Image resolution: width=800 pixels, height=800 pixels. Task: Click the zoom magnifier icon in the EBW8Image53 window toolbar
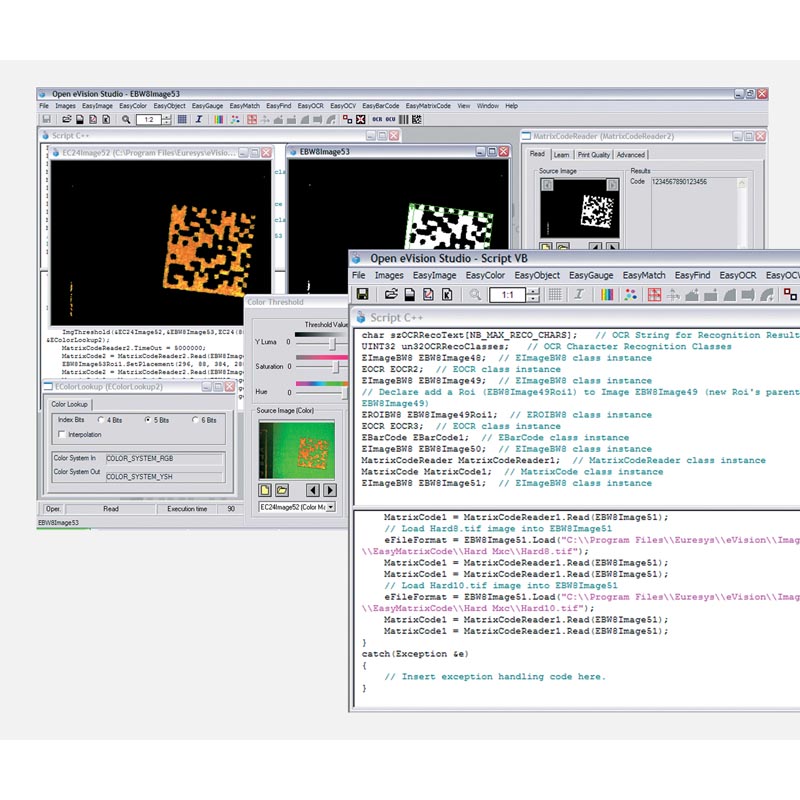126,119
